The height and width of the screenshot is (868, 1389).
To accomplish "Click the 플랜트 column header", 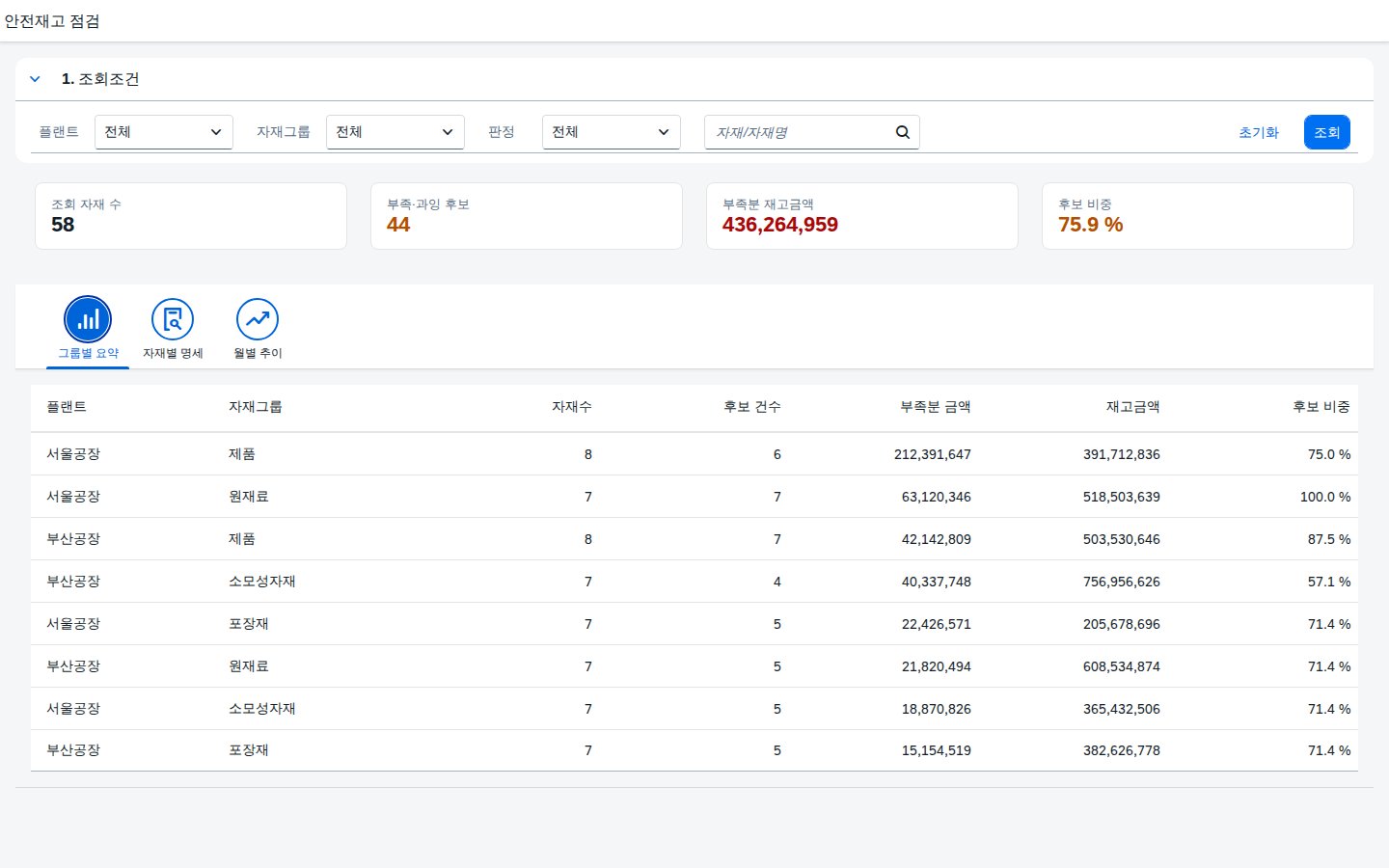I will 67,407.
